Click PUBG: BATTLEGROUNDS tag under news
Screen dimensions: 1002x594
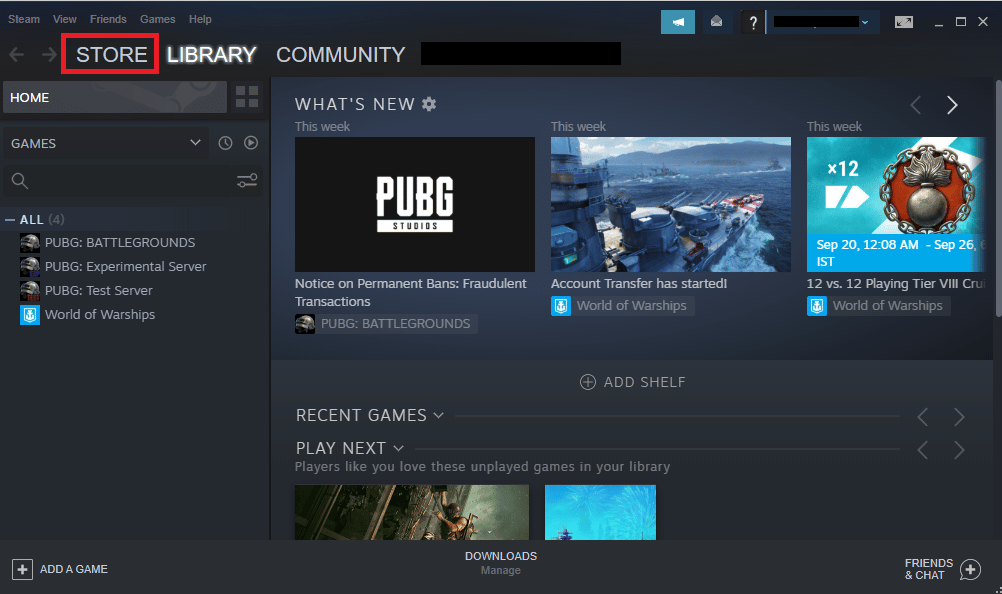point(386,324)
